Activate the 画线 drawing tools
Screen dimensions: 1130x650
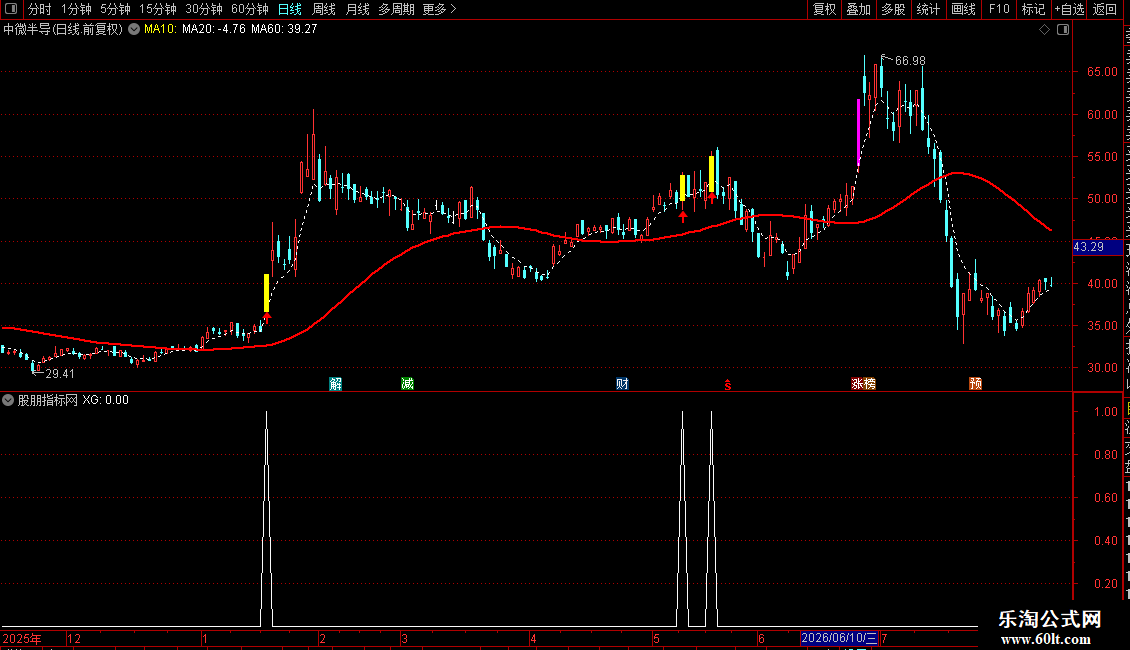click(963, 9)
